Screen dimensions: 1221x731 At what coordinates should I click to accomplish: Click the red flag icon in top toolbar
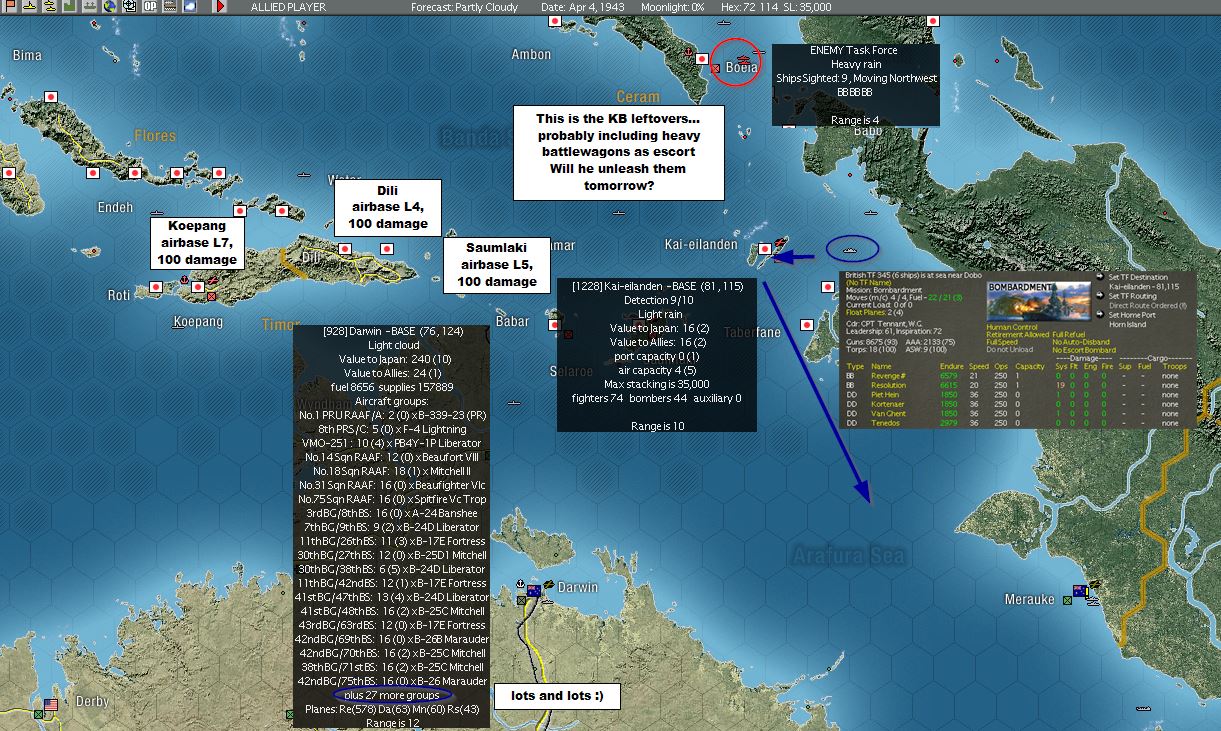(10, 7)
